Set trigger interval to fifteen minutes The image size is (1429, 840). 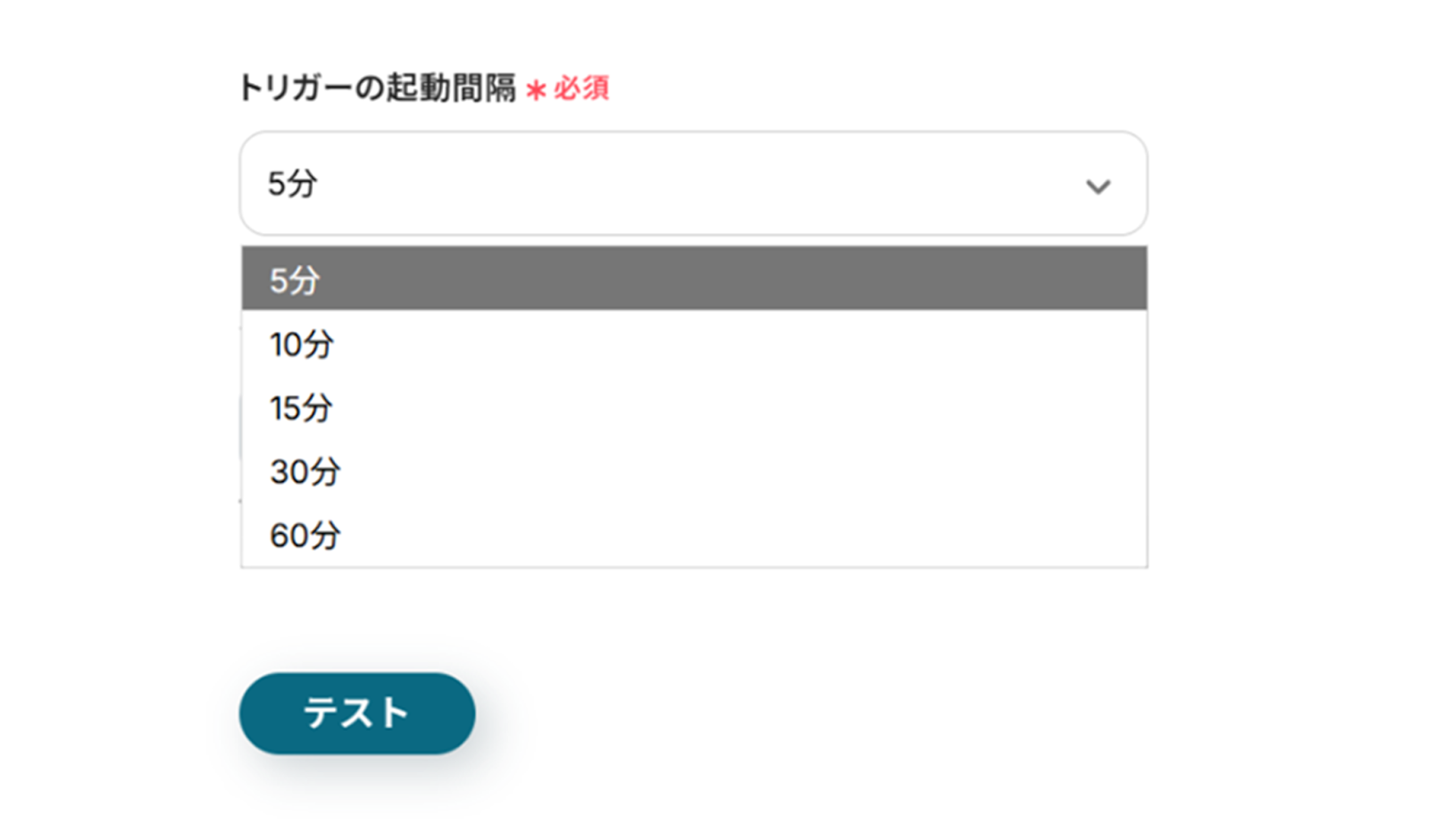693,408
